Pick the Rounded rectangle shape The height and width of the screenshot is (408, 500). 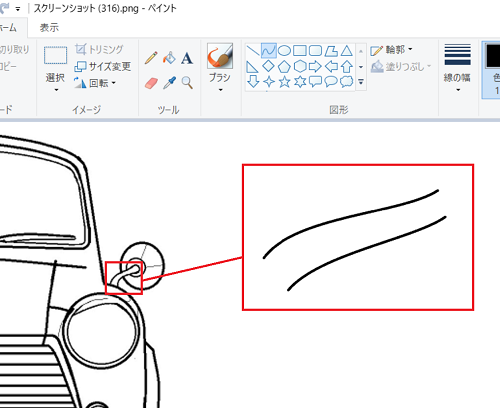click(x=315, y=51)
